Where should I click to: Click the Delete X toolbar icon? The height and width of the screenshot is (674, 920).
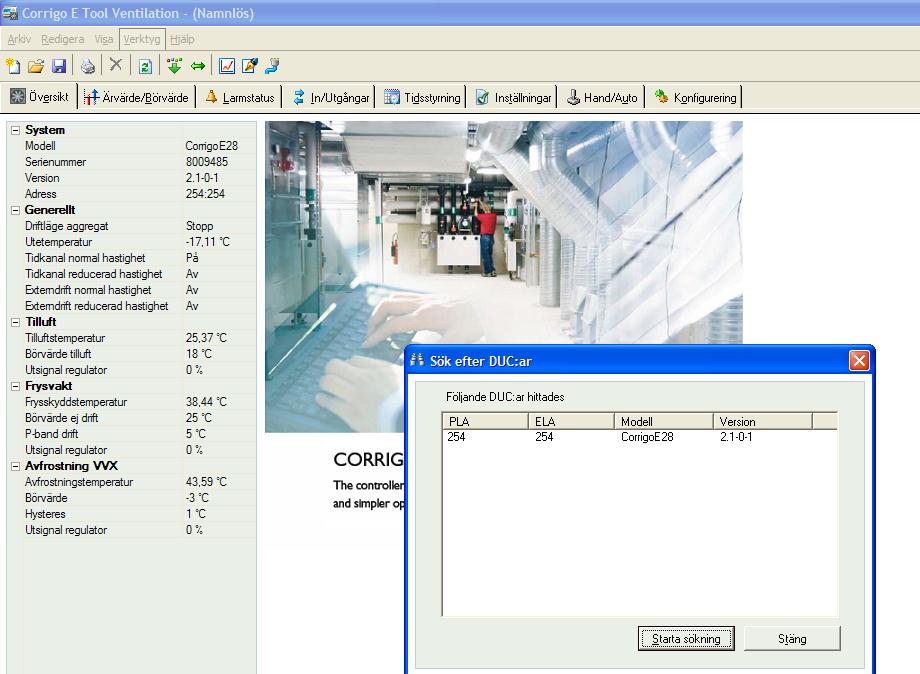point(116,65)
